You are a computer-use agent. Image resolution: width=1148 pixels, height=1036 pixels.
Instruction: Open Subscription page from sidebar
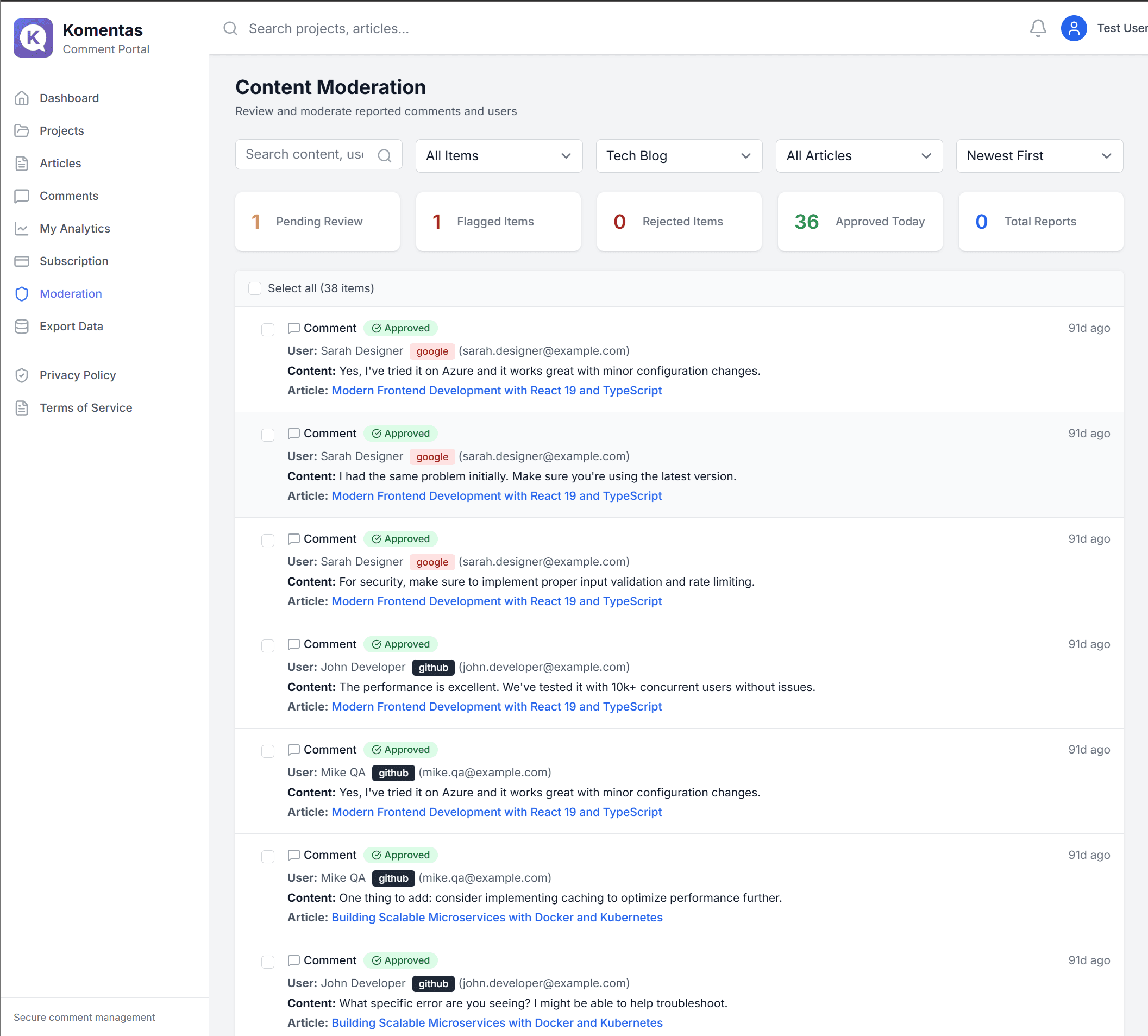(x=73, y=261)
